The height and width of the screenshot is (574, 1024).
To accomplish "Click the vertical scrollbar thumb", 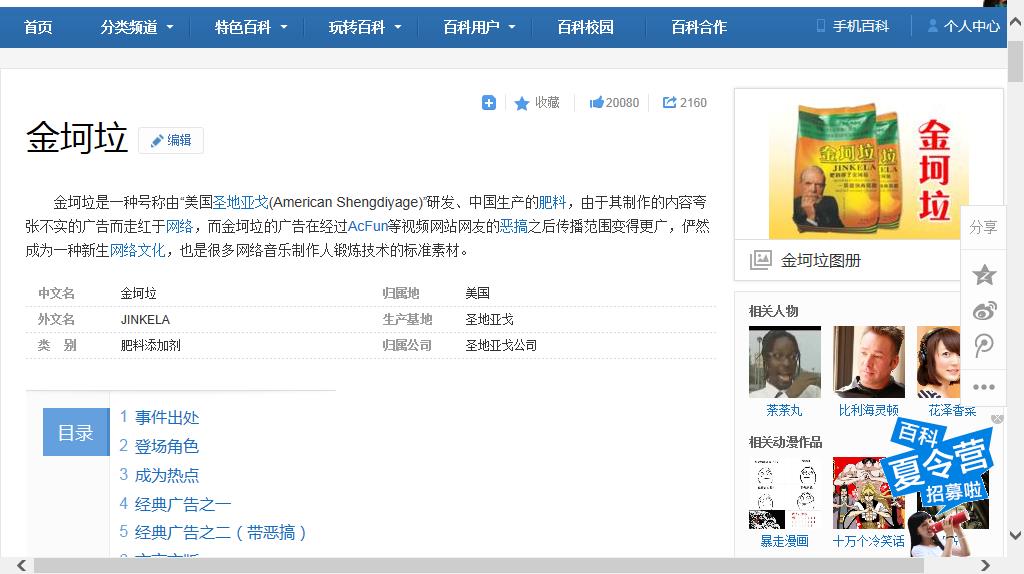I will (x=1016, y=60).
